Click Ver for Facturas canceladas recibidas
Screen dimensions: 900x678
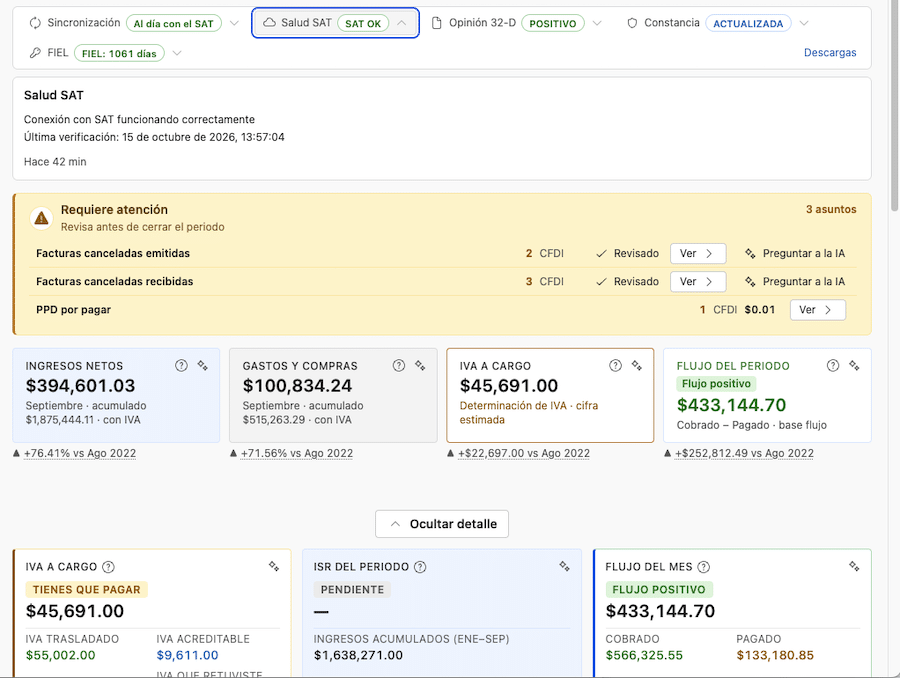(698, 282)
